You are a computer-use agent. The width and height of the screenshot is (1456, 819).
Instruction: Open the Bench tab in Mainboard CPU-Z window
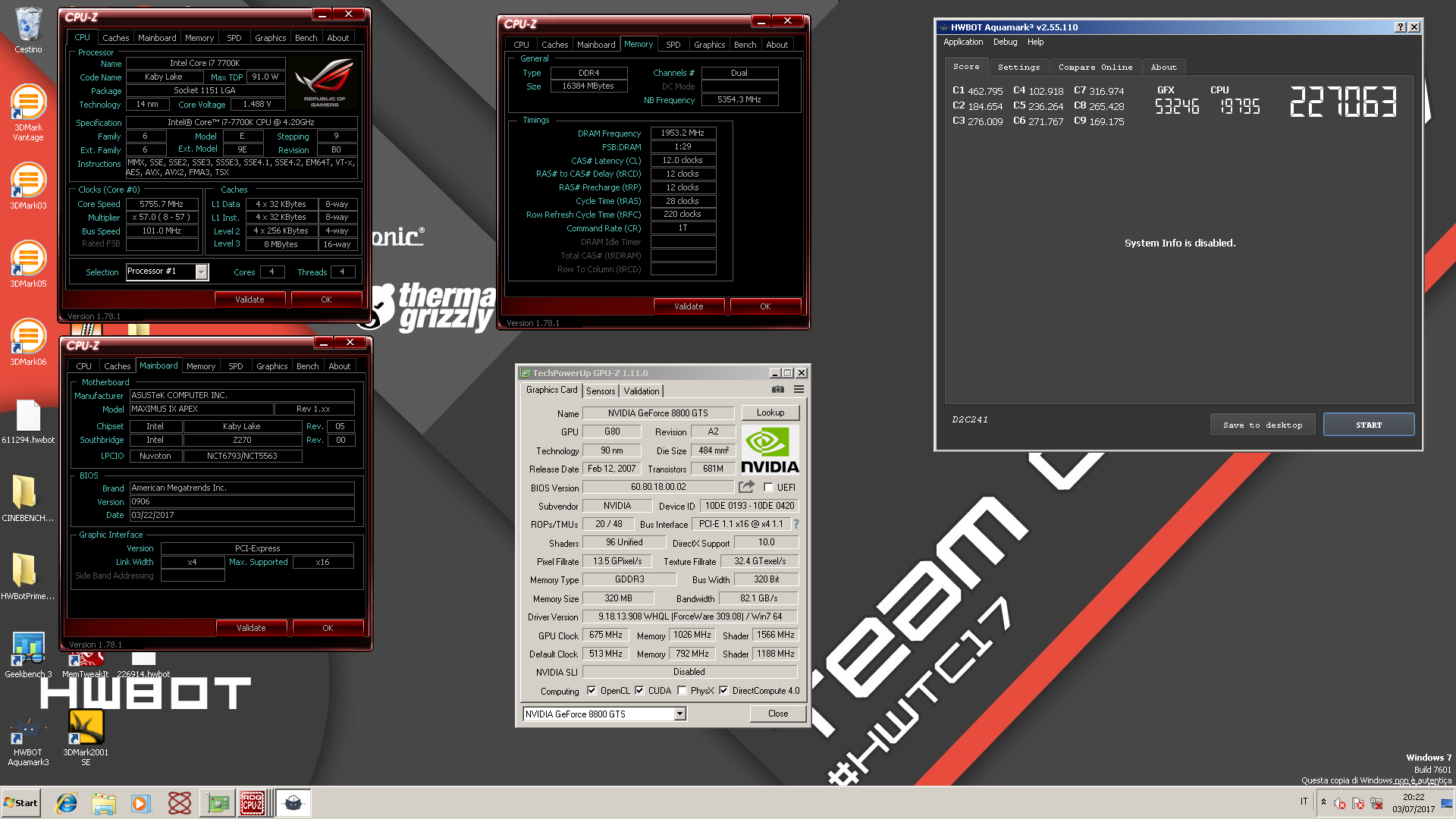[x=307, y=366]
